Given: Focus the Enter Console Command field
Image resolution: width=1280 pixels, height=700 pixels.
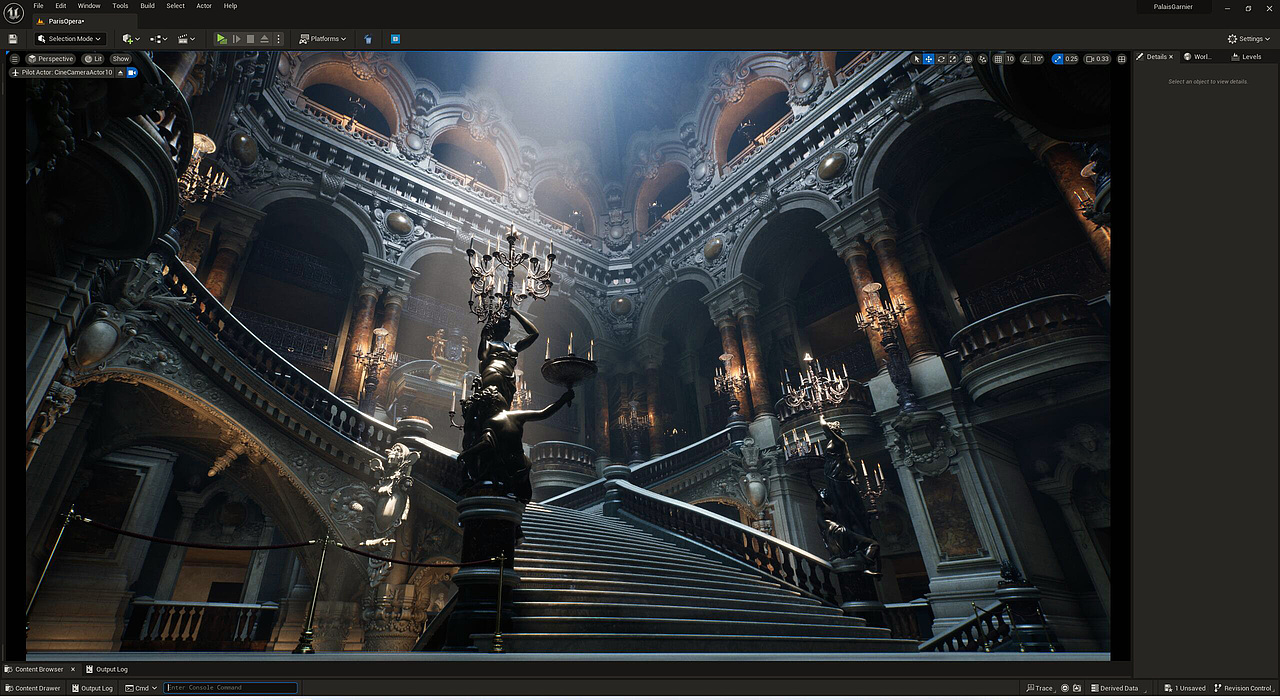Looking at the screenshot, I should (230, 688).
